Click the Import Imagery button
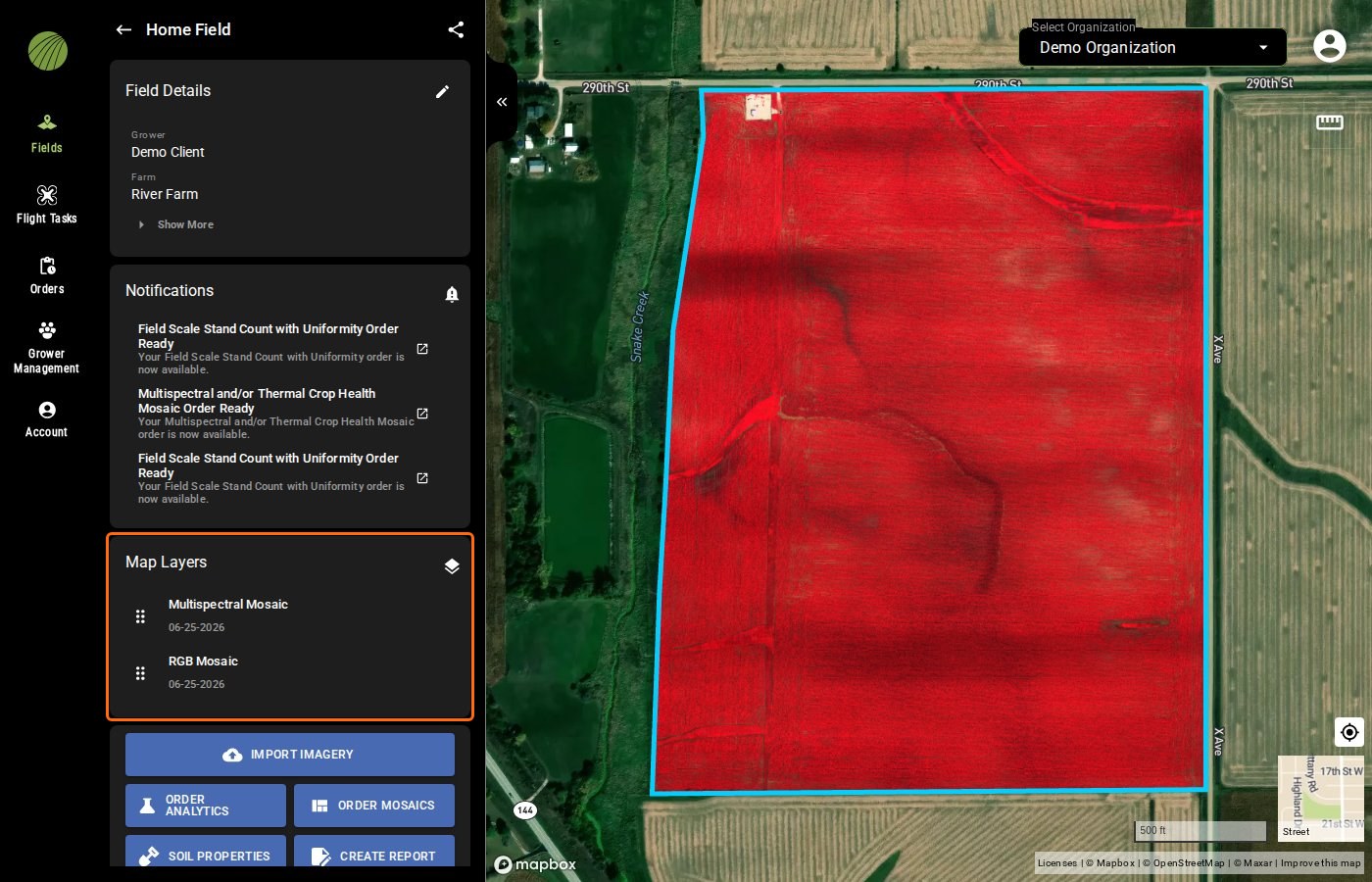This screenshot has height=882, width=1372. [290, 755]
